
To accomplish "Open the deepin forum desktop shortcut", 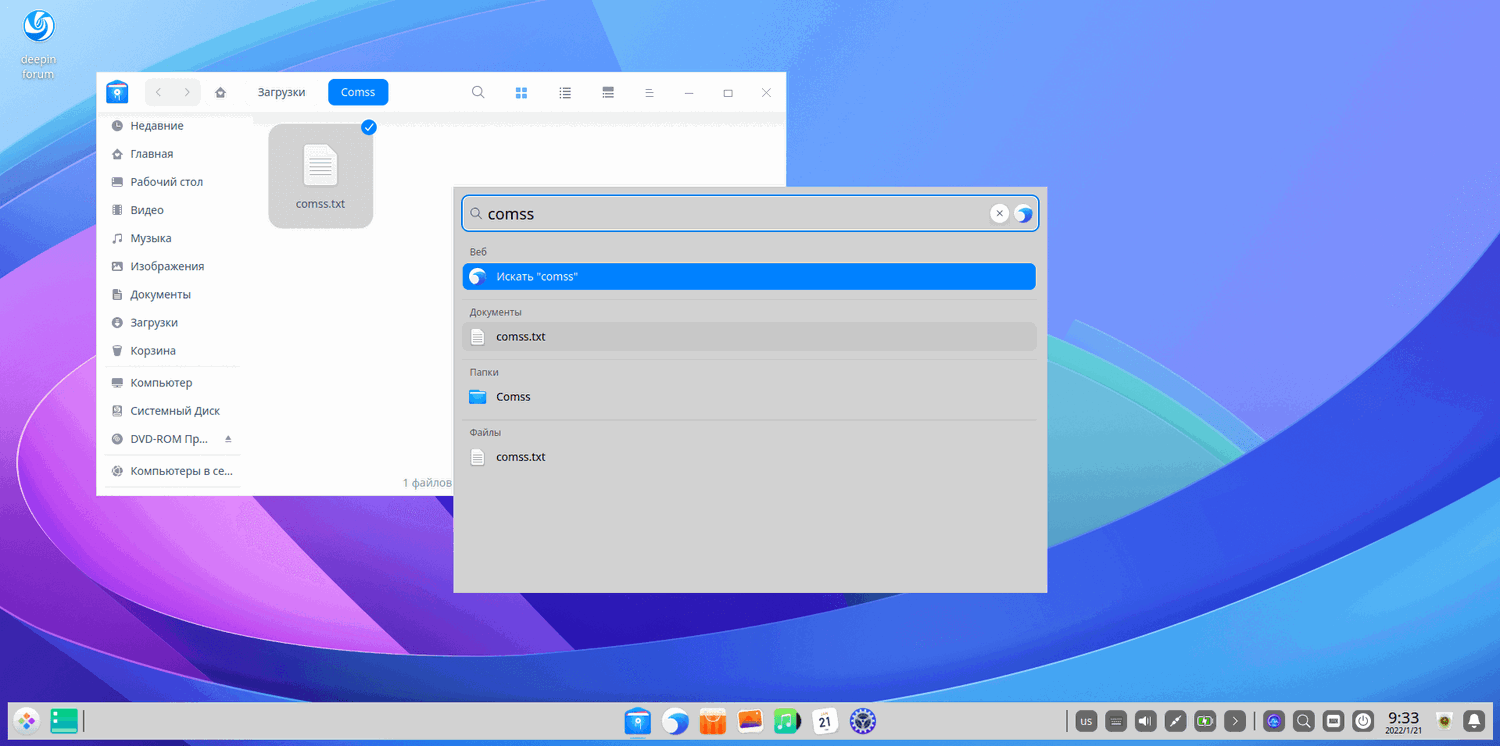I will pyautogui.click(x=38, y=44).
